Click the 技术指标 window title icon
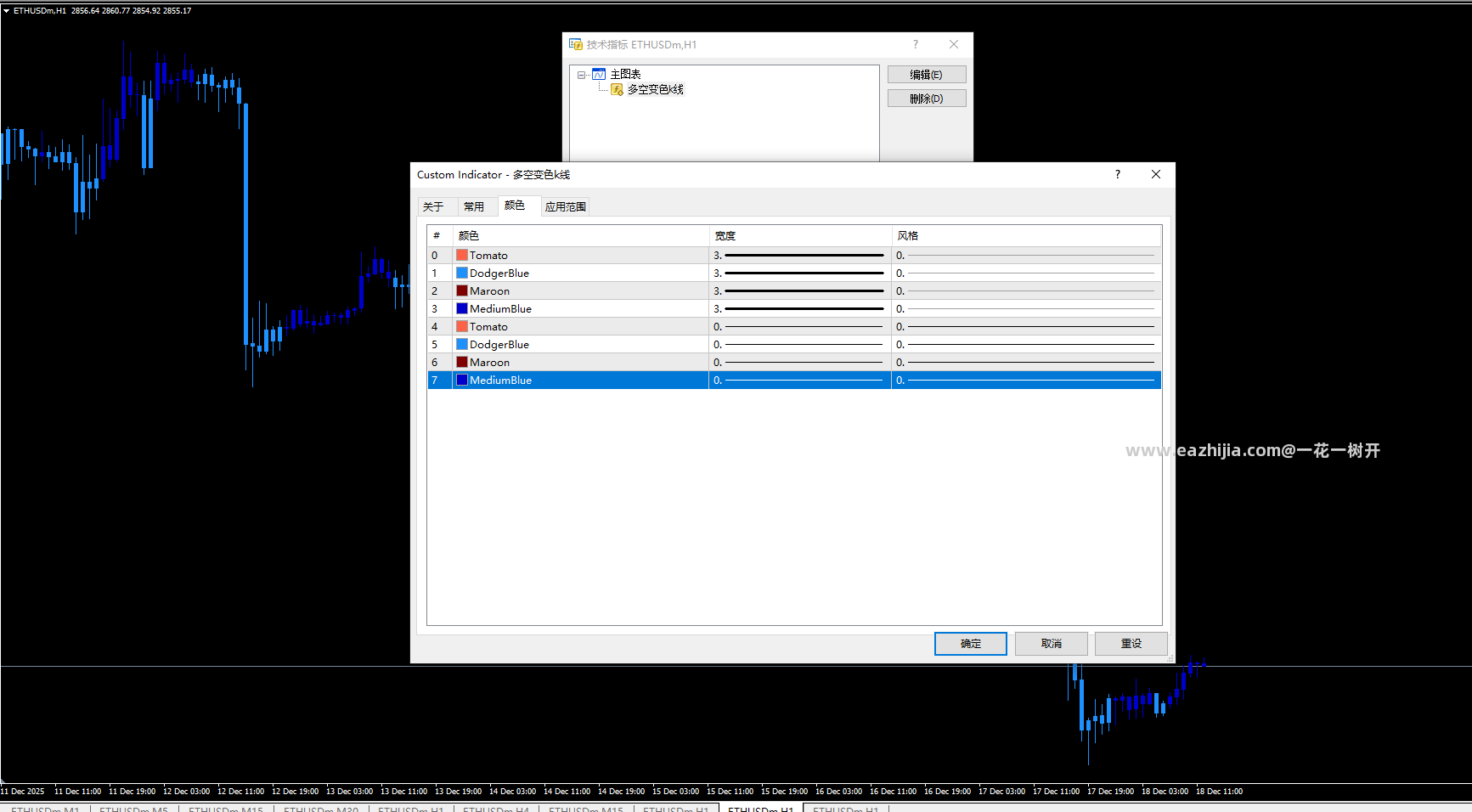The height and width of the screenshot is (812, 1472). click(576, 44)
